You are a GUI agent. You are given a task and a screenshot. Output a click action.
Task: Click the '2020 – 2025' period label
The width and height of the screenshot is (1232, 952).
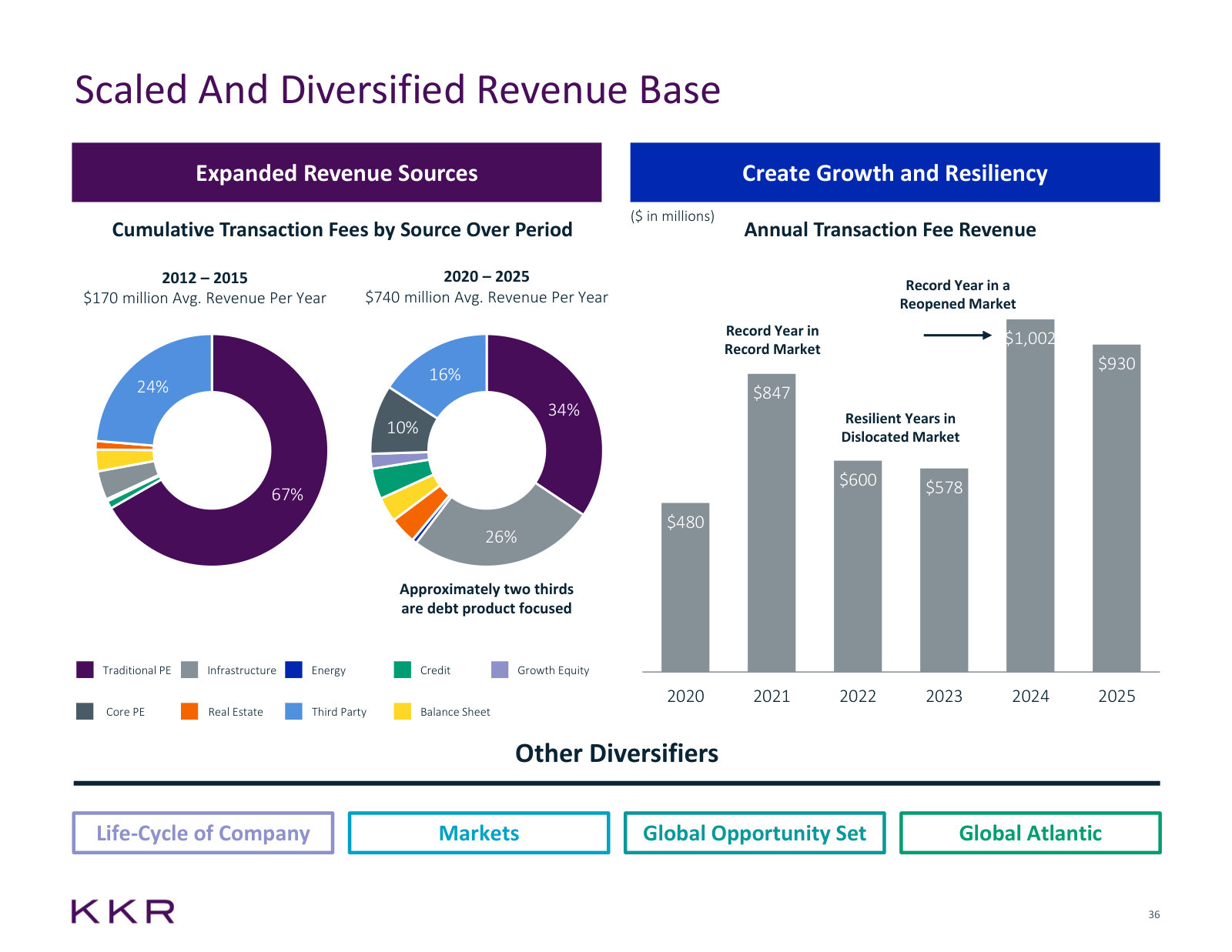pyautogui.click(x=487, y=276)
